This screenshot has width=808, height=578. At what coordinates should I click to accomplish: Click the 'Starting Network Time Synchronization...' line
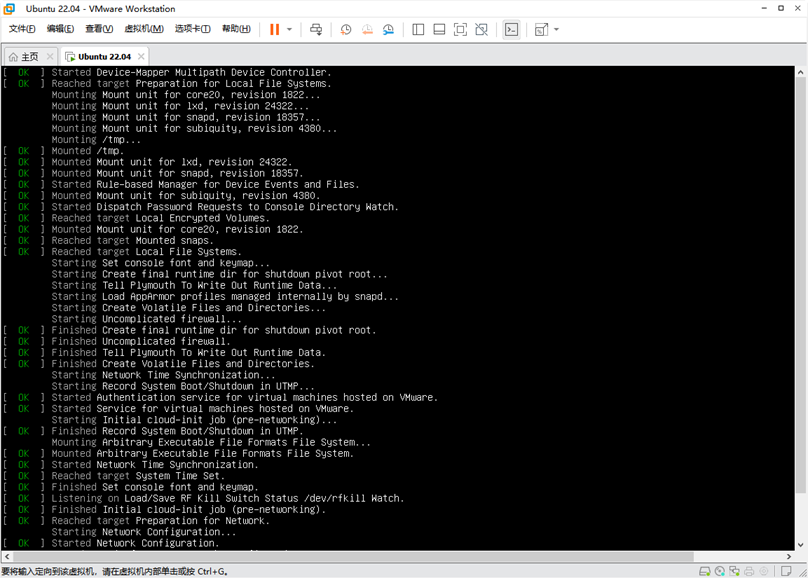163,375
